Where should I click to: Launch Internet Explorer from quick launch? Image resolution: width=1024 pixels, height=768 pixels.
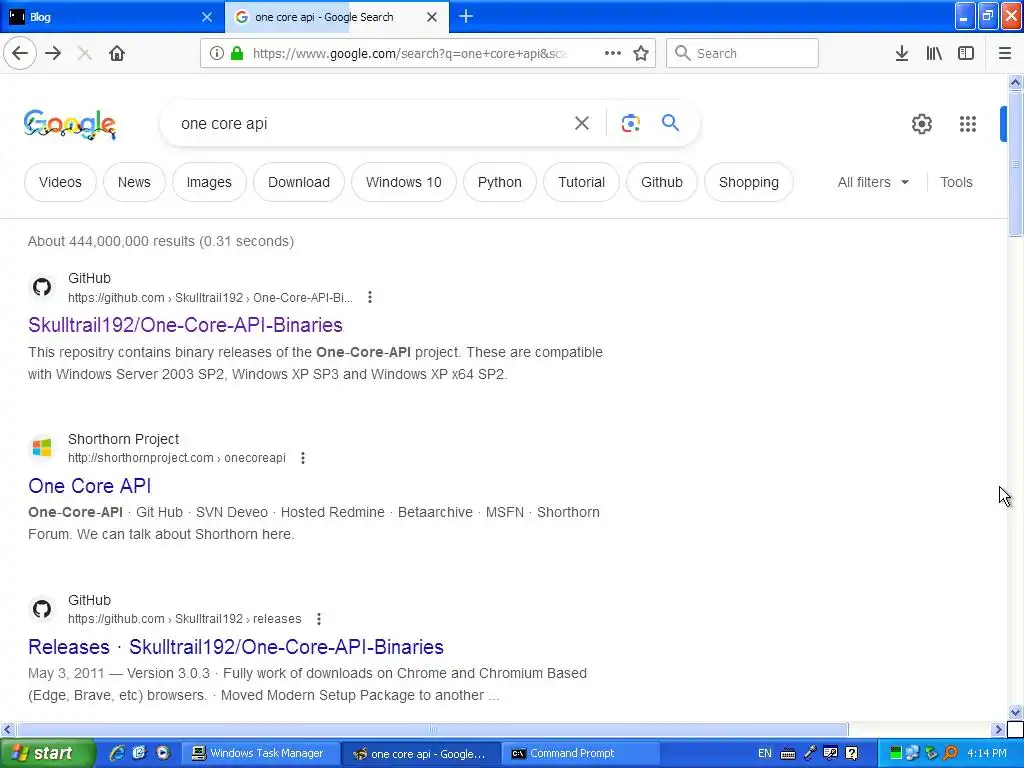click(118, 753)
